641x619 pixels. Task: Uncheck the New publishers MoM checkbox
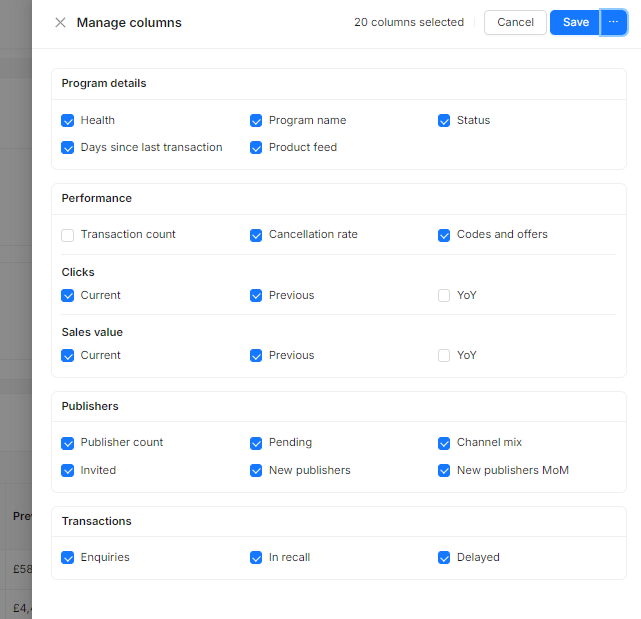tap(444, 471)
